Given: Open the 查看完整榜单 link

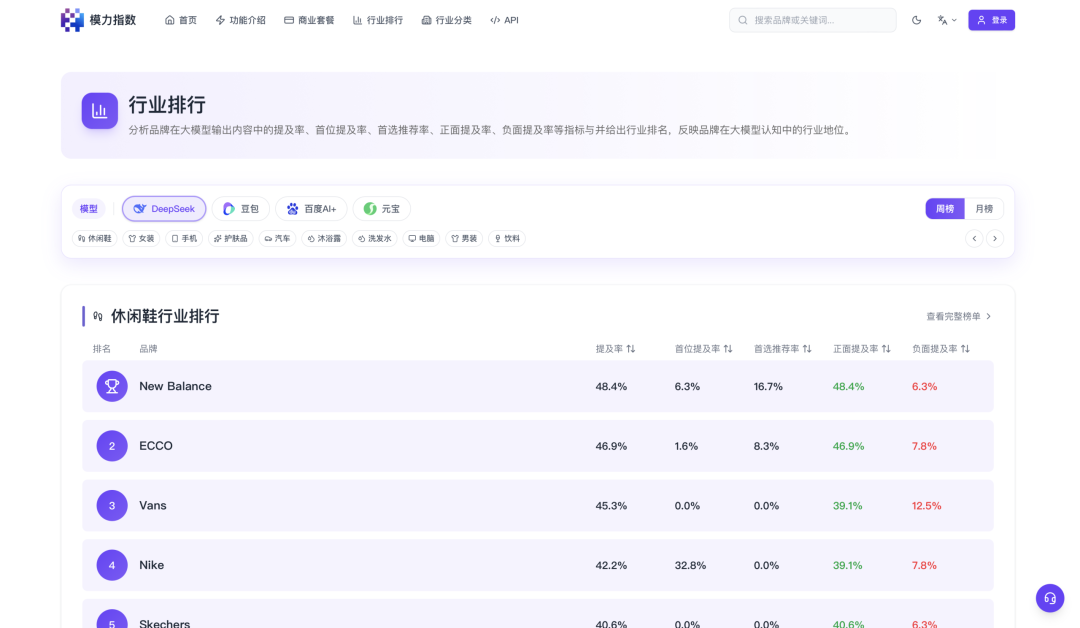Looking at the screenshot, I should coord(958,316).
